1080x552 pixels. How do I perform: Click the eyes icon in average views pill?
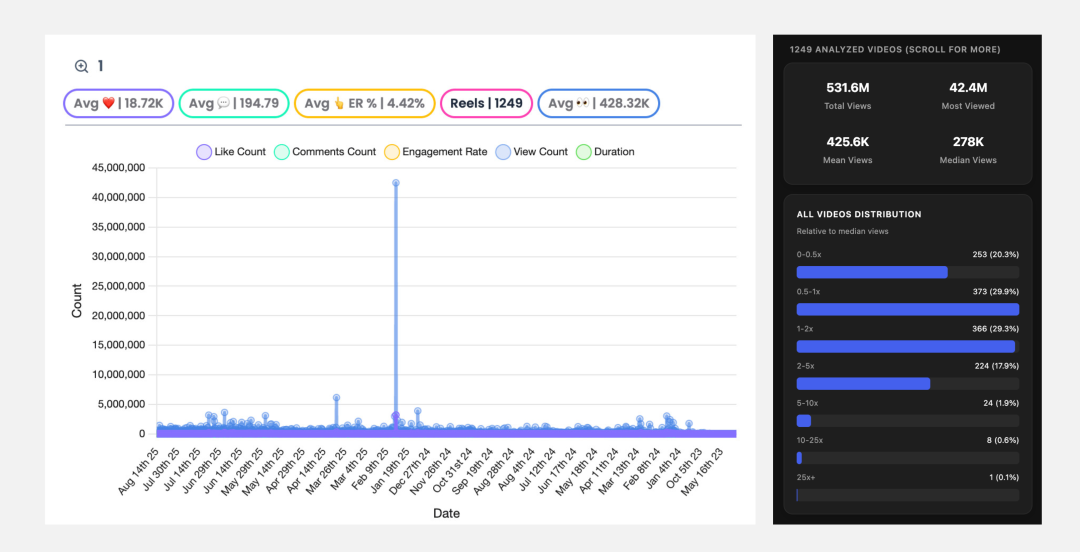point(582,103)
